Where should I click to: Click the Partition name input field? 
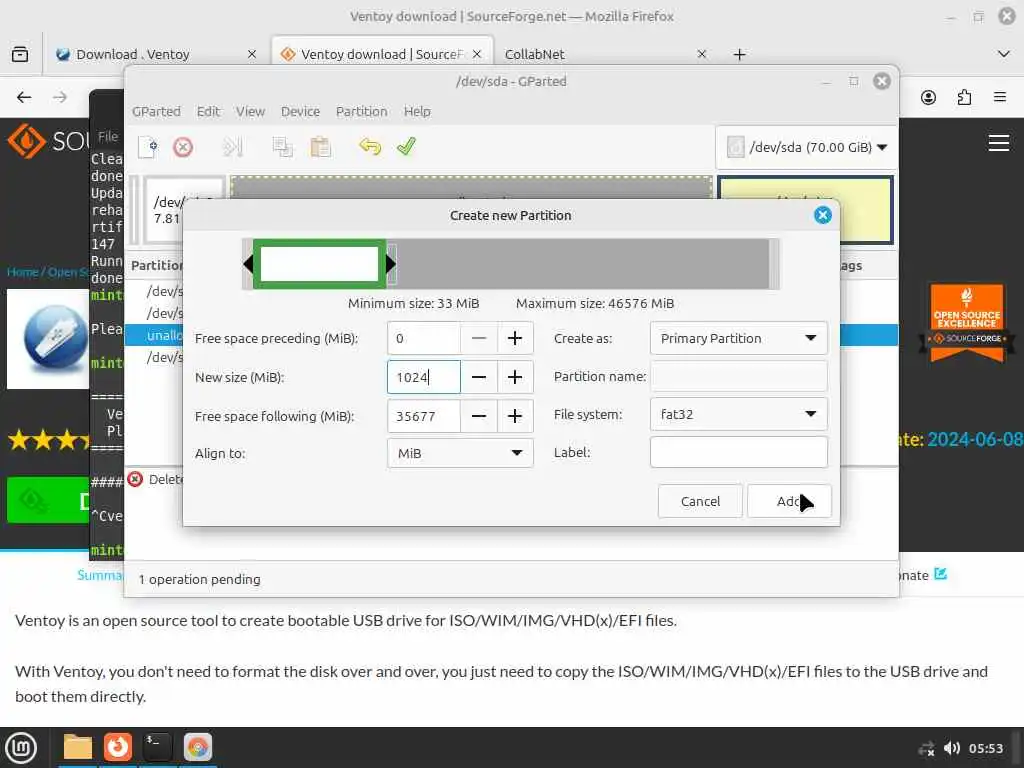coord(739,376)
